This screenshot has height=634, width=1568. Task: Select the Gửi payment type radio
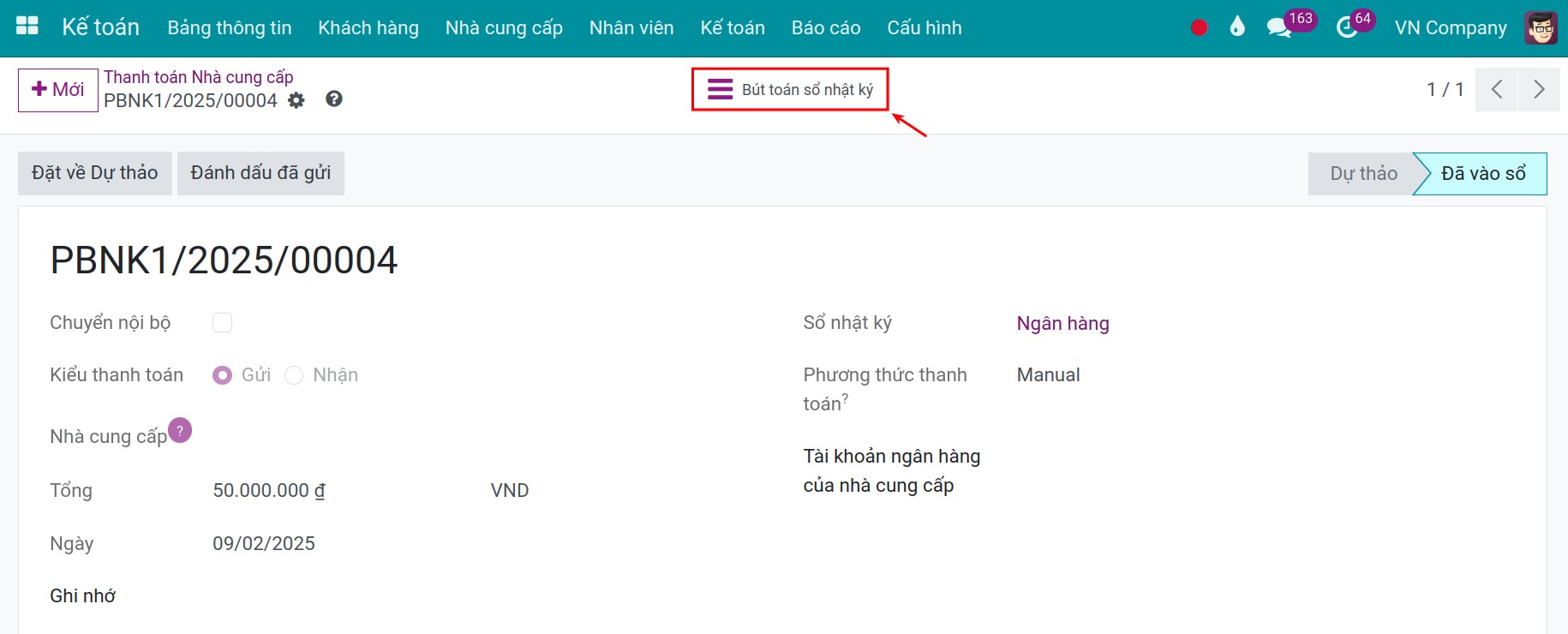click(x=222, y=375)
